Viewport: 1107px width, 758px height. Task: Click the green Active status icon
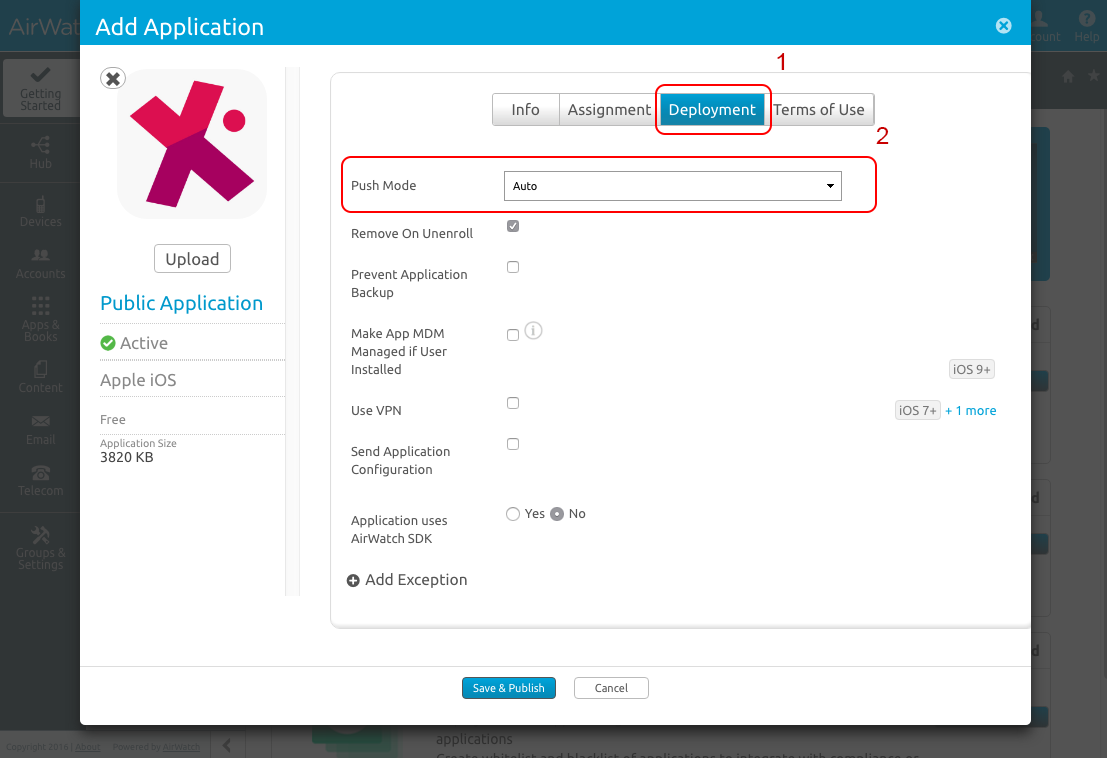coord(108,343)
